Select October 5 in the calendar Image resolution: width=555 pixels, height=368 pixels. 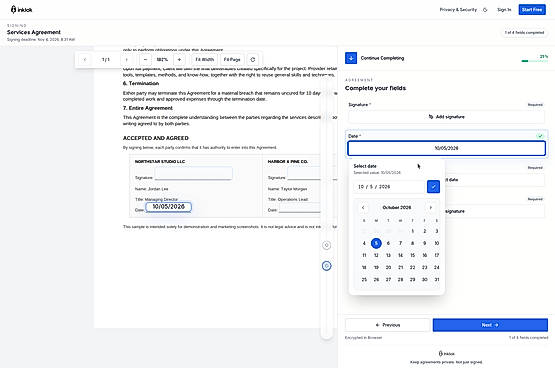tap(376, 243)
